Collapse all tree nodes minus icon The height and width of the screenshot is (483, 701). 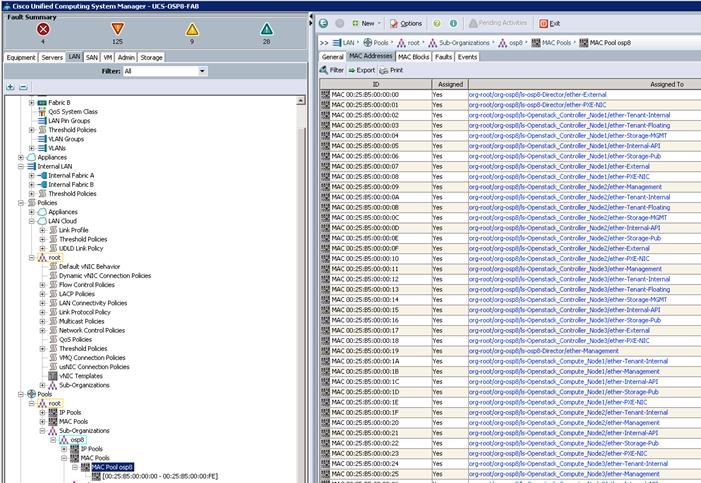point(24,87)
